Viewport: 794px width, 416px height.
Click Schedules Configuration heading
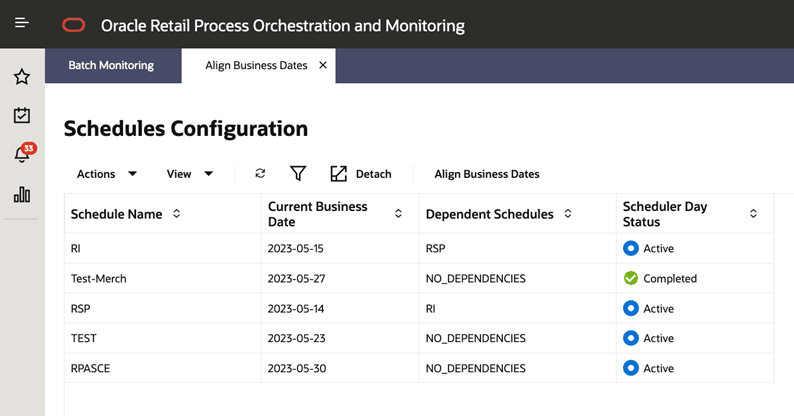coord(186,129)
